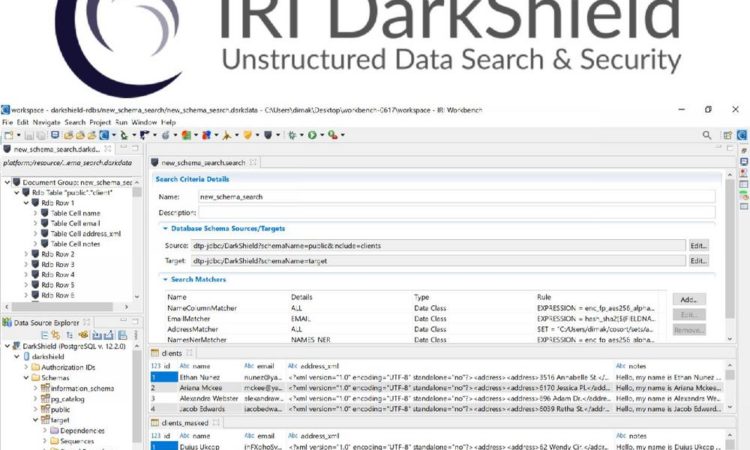Image resolution: width=750 pixels, height=450 pixels.
Task: Click the Open Perspective icon in top-right toolbar
Action: tap(728, 135)
